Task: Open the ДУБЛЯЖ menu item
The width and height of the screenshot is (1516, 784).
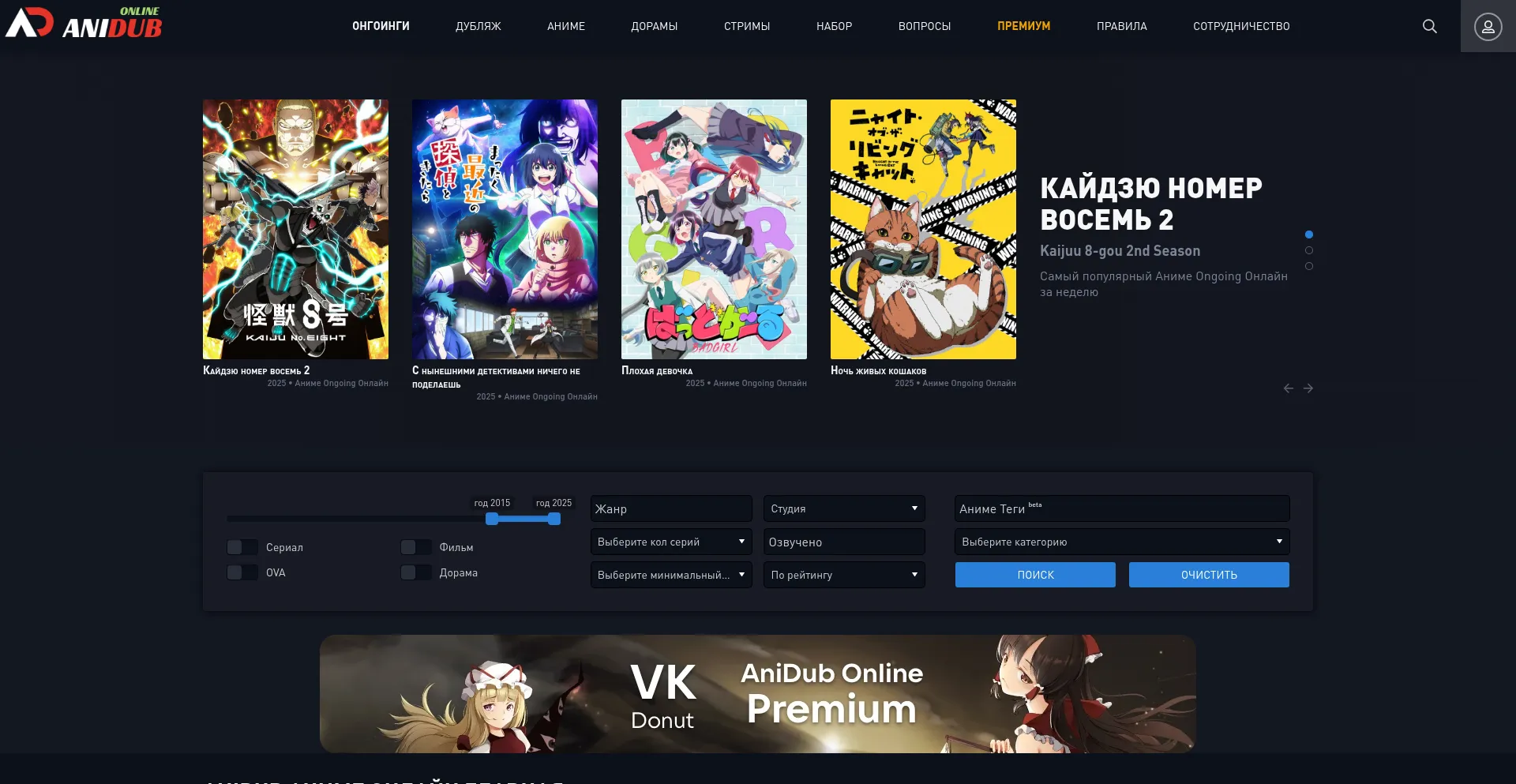Action: [x=478, y=26]
